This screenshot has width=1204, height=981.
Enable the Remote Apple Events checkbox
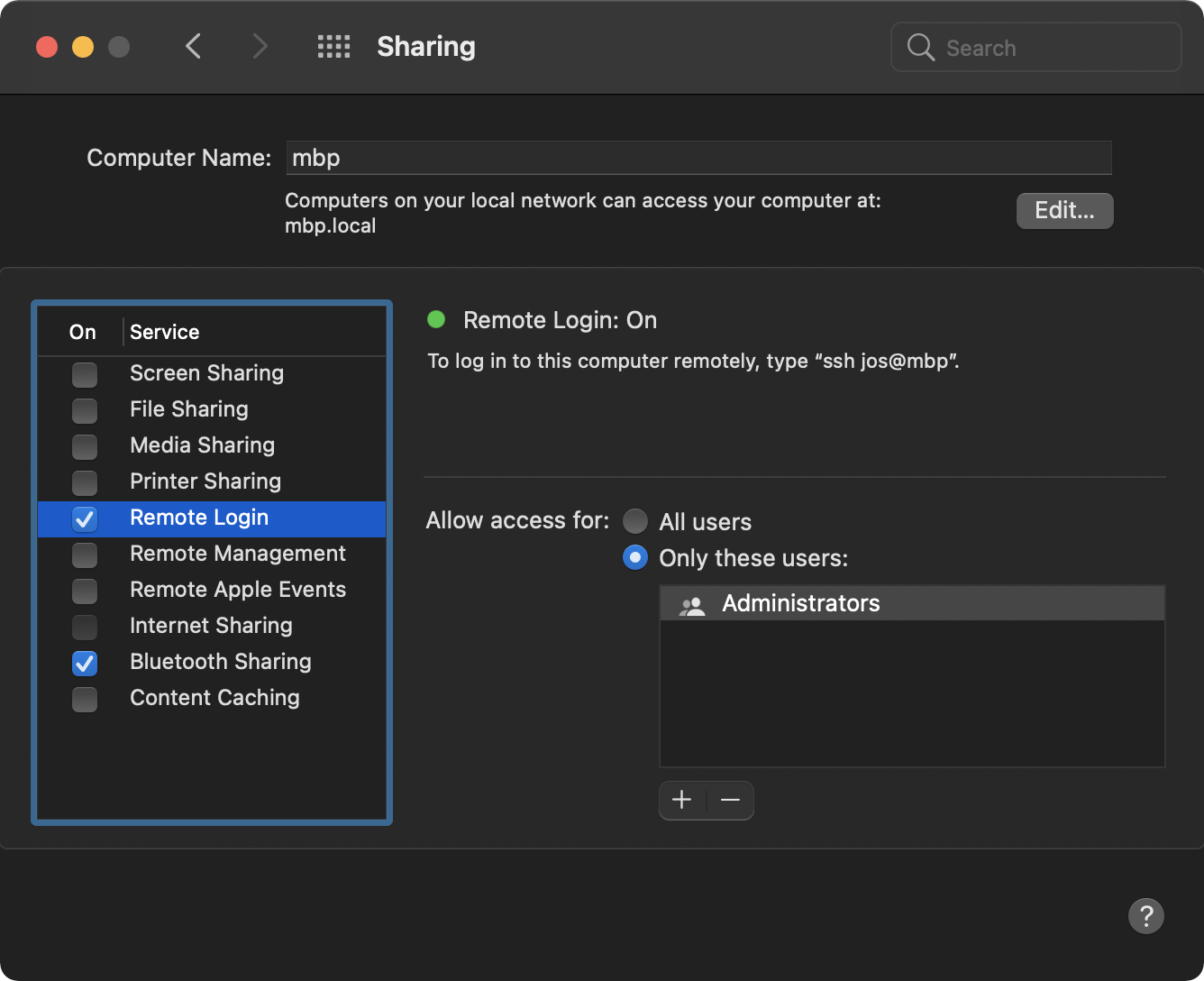coord(85,591)
